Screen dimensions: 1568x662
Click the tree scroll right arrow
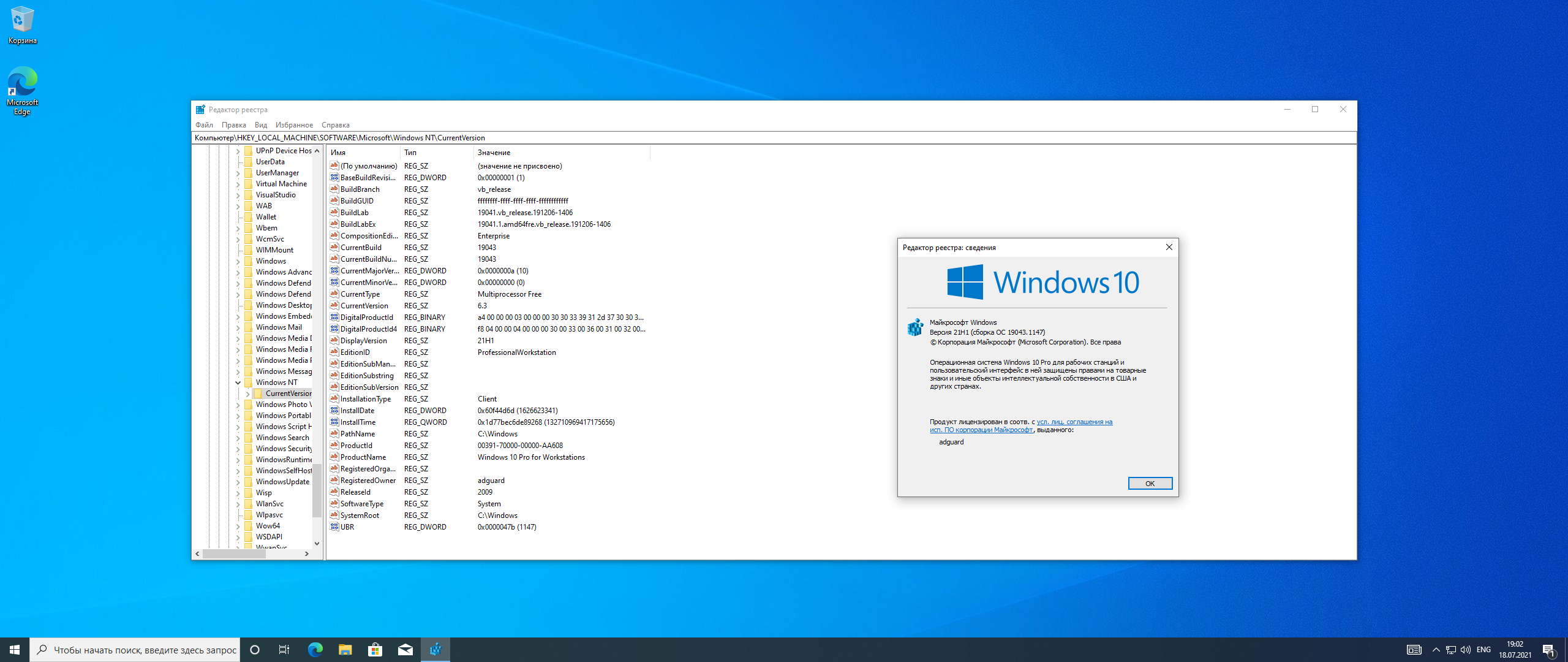307,554
